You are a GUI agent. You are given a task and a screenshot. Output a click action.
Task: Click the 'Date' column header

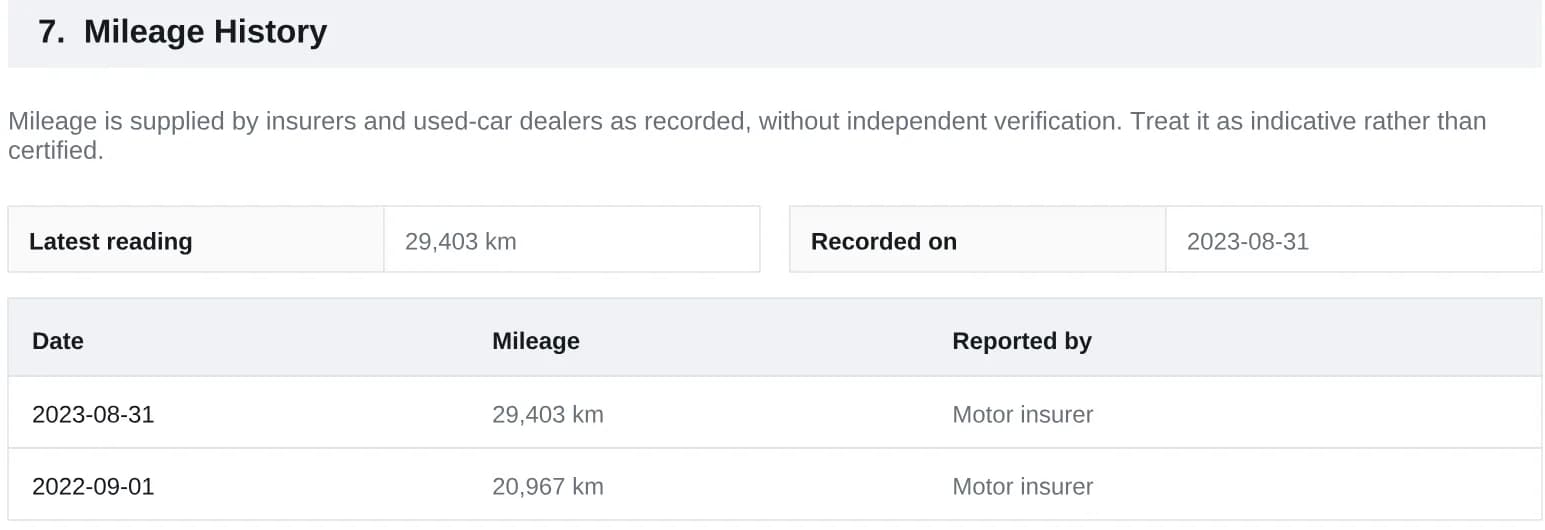(58, 341)
